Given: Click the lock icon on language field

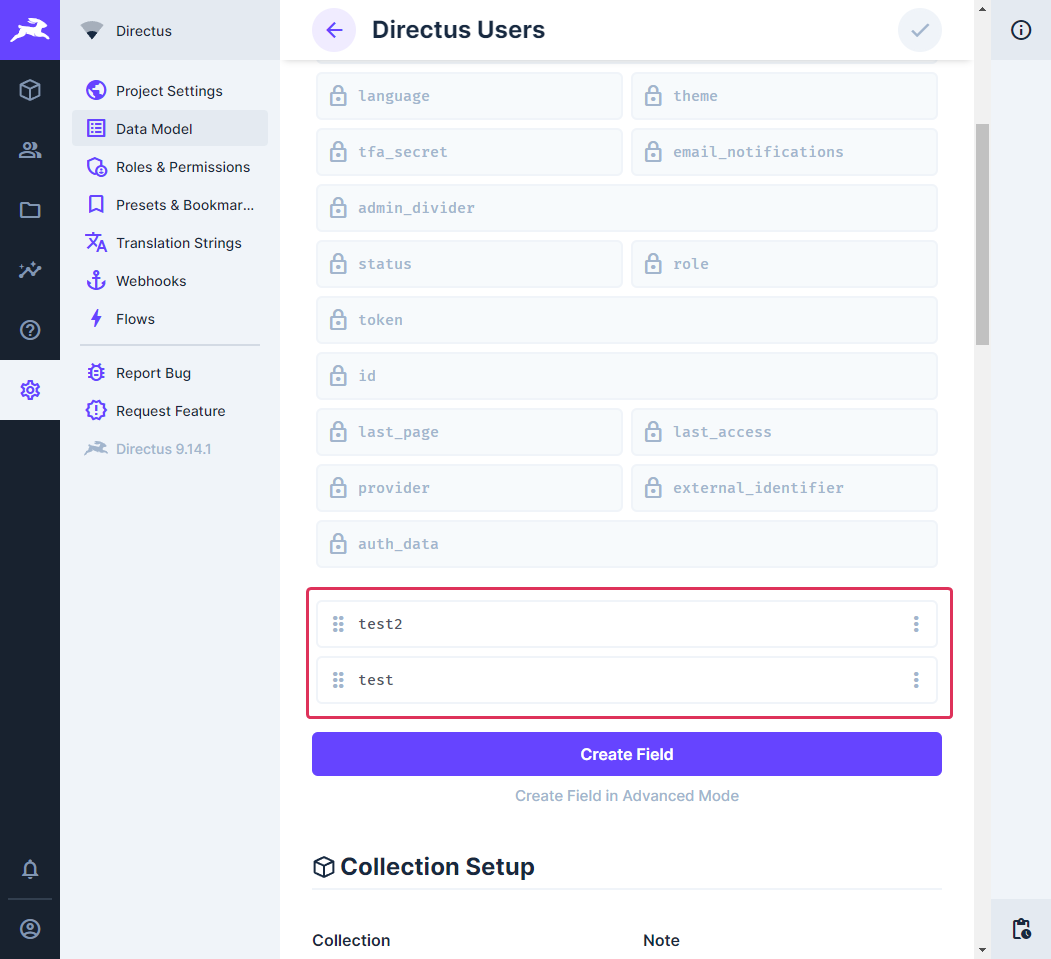Looking at the screenshot, I should (x=338, y=96).
